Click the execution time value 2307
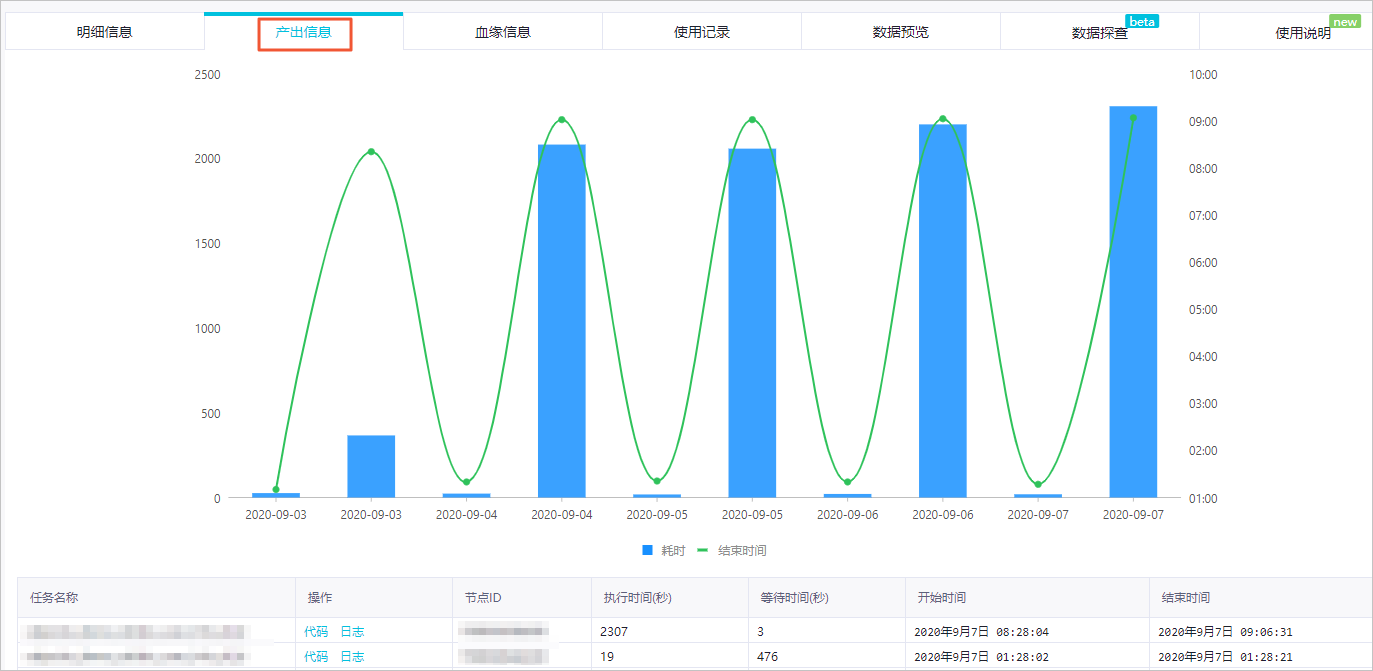1373x671 pixels. click(x=614, y=631)
